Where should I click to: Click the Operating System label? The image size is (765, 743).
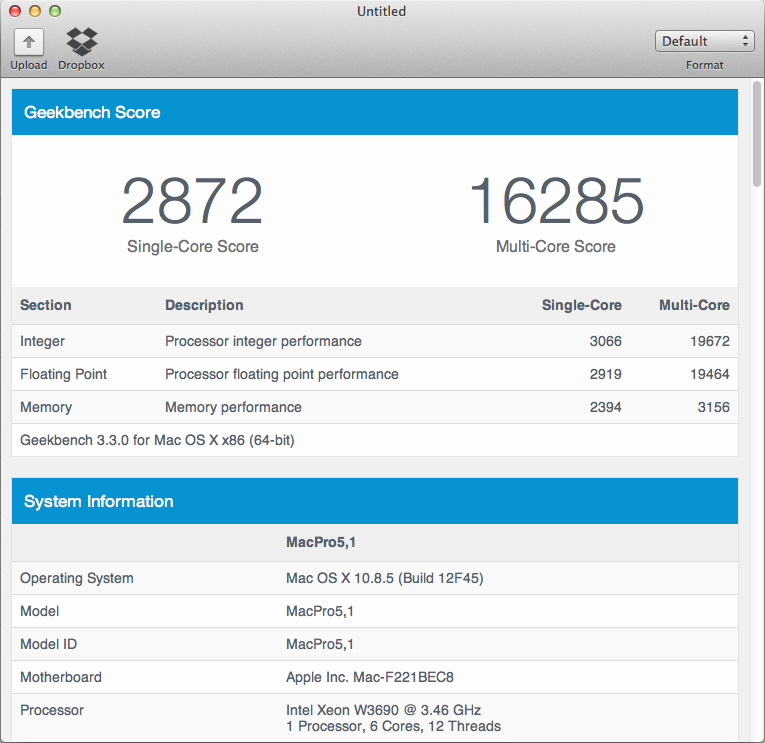click(x=77, y=578)
